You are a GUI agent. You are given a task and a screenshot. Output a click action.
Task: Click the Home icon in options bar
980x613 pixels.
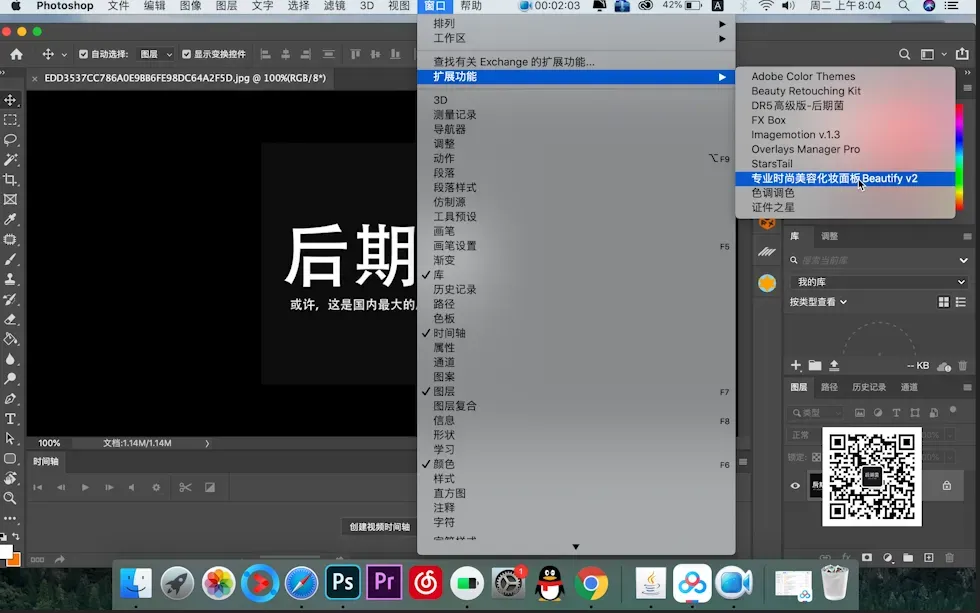click(x=16, y=54)
